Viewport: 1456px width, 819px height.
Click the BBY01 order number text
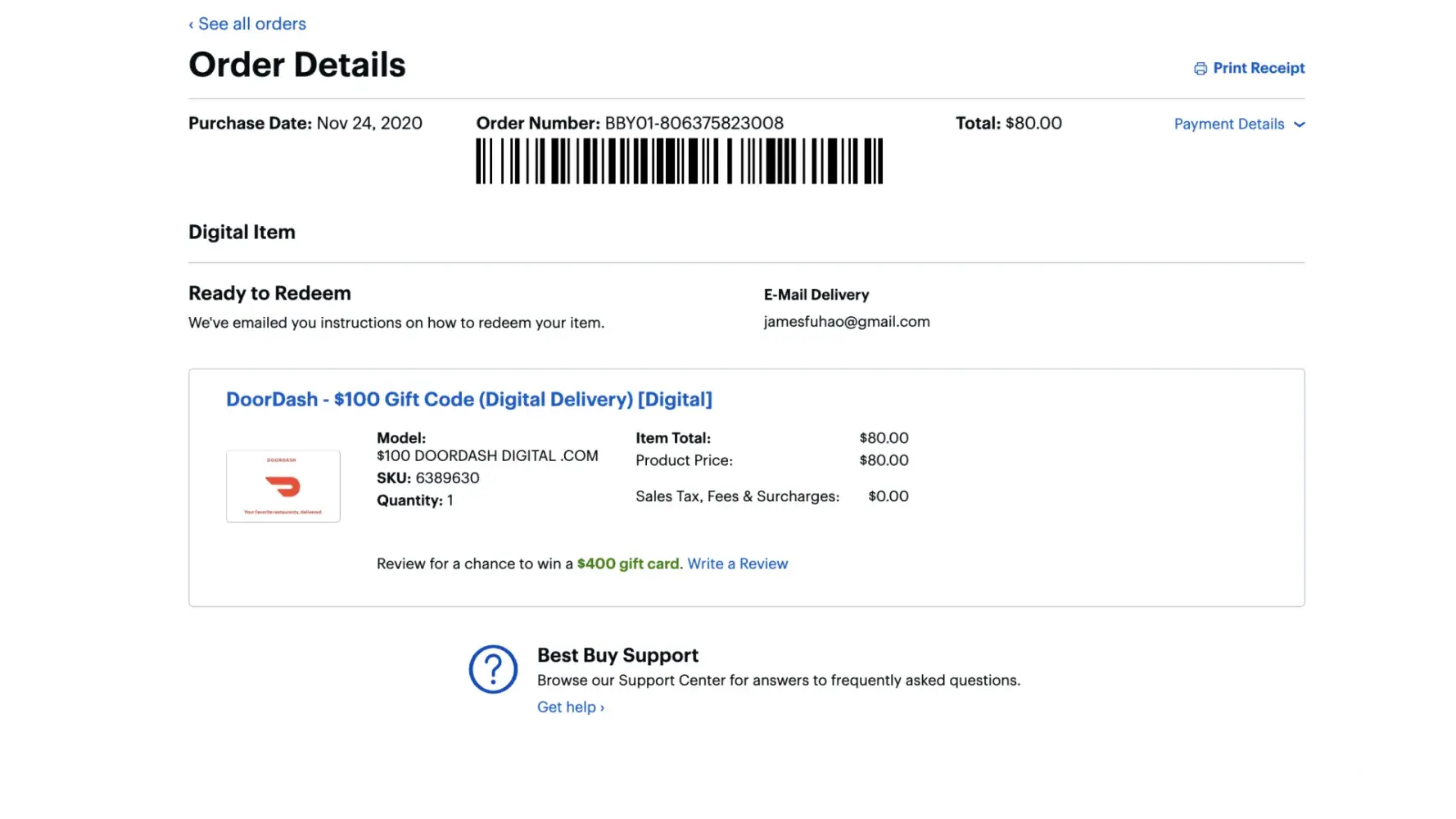pyautogui.click(x=694, y=123)
